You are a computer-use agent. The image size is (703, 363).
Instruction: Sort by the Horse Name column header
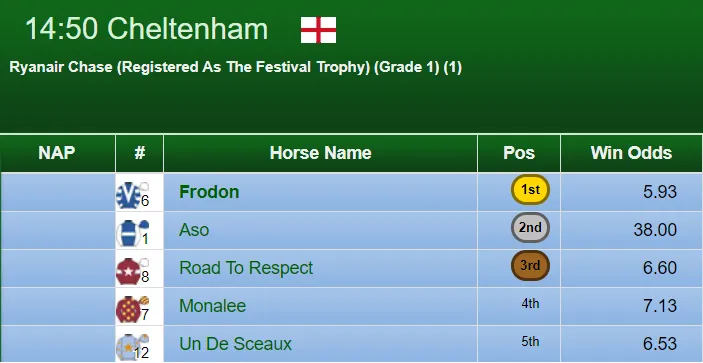[x=321, y=153]
